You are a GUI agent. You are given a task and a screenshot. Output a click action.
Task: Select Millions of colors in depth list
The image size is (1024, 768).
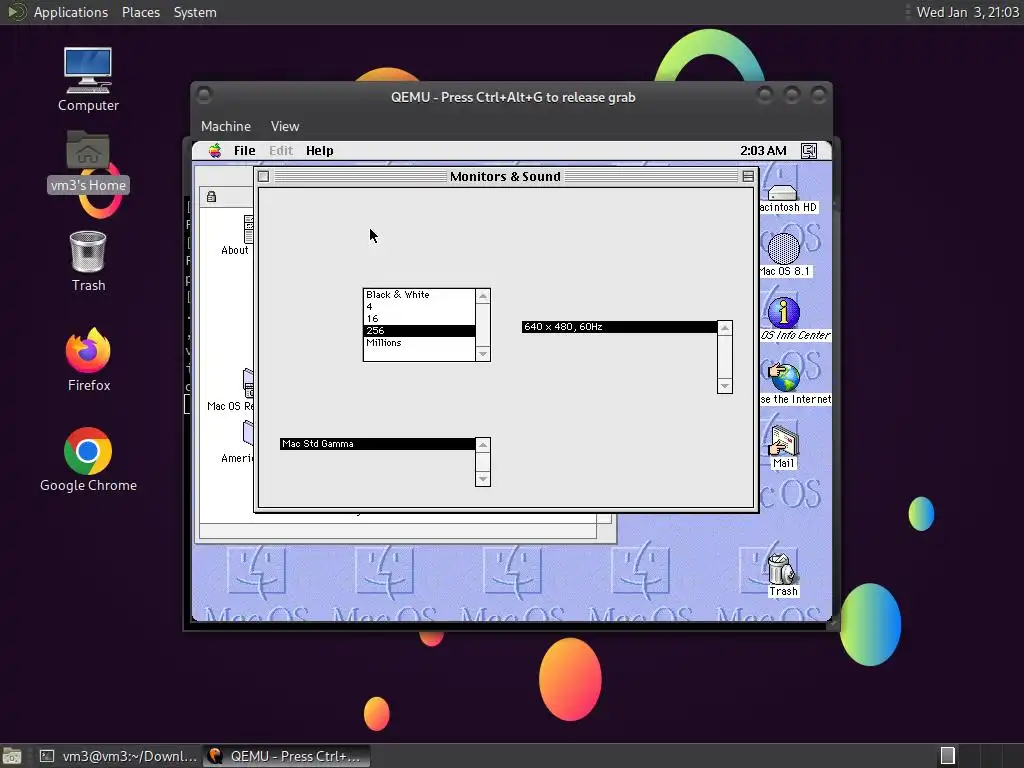click(x=419, y=342)
